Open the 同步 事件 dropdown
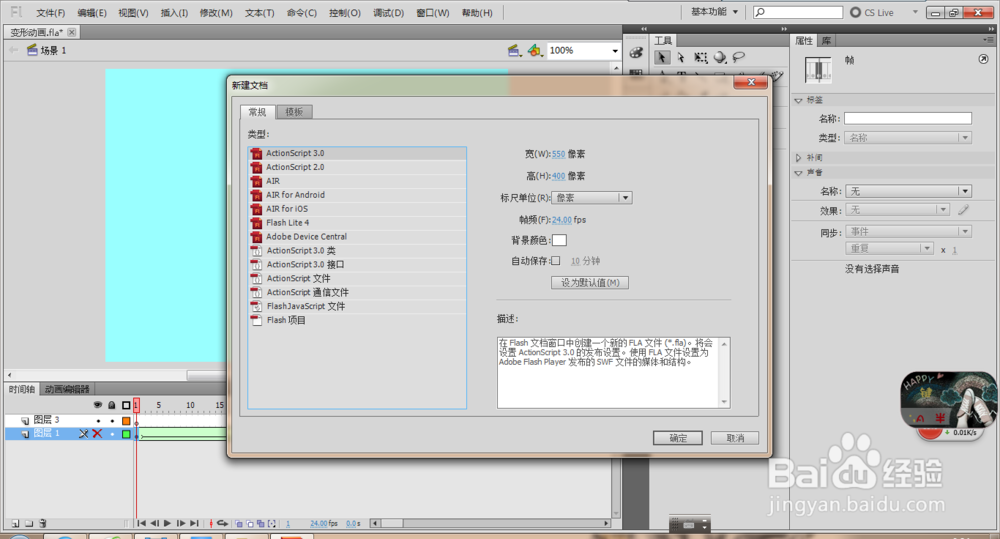The height and width of the screenshot is (539, 1000). pyautogui.click(x=908, y=232)
